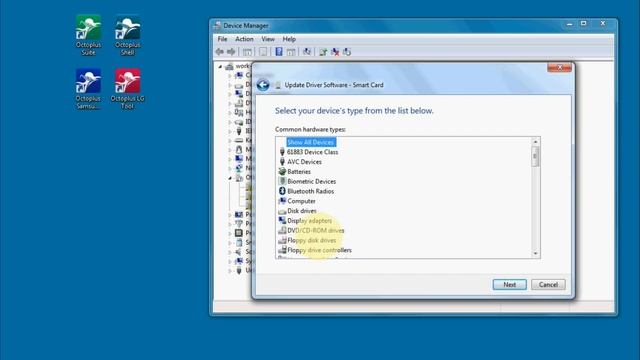
Task: Minimize Device Manager window
Action: tap(569, 24)
